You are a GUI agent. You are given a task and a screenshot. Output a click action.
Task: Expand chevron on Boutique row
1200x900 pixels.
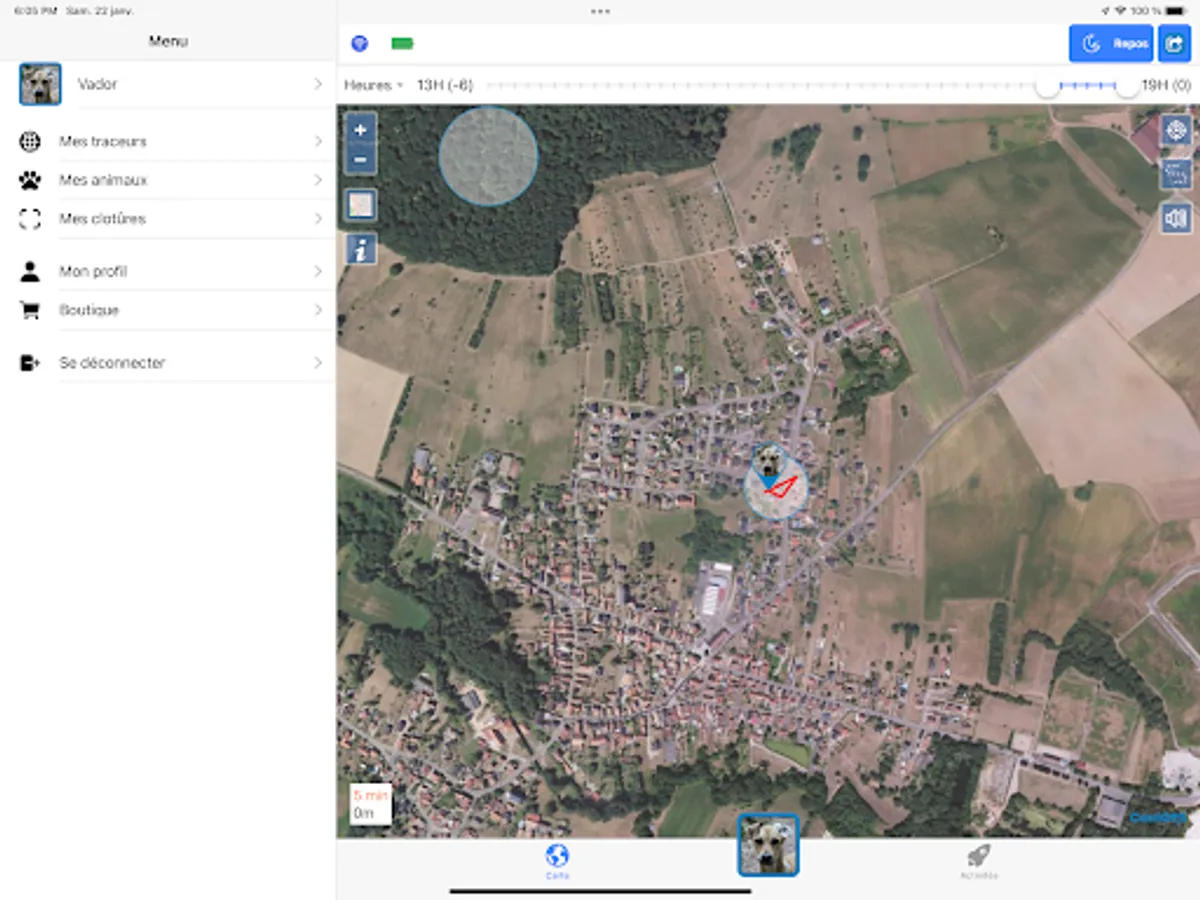[318, 311]
